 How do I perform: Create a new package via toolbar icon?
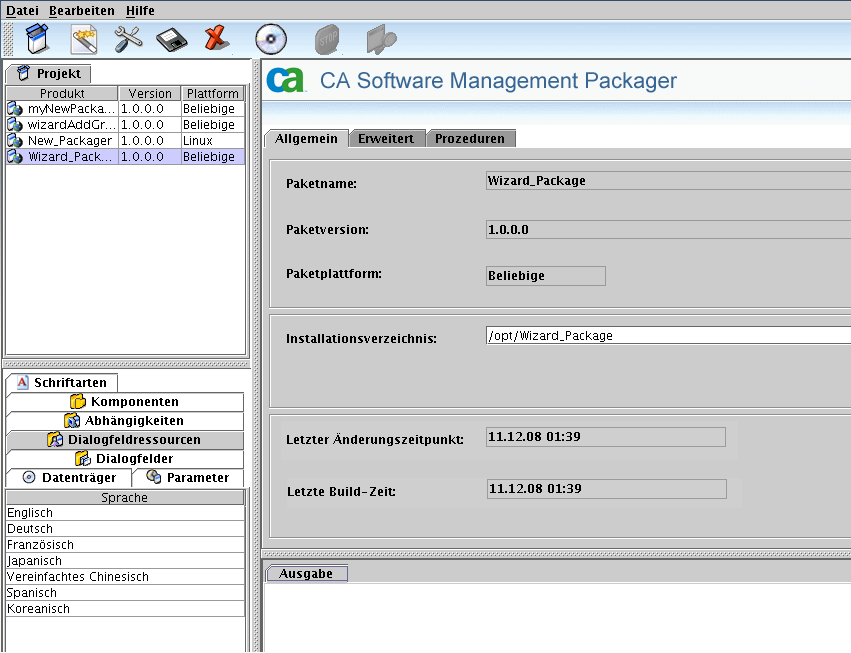(x=36, y=38)
